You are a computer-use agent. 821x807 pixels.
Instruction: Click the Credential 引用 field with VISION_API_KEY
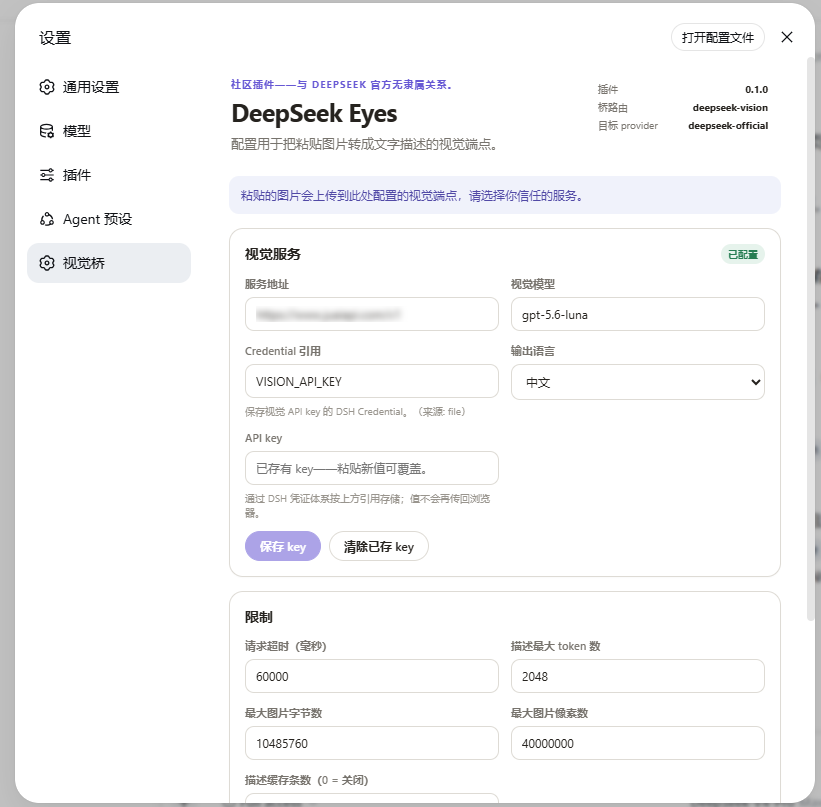(371, 381)
